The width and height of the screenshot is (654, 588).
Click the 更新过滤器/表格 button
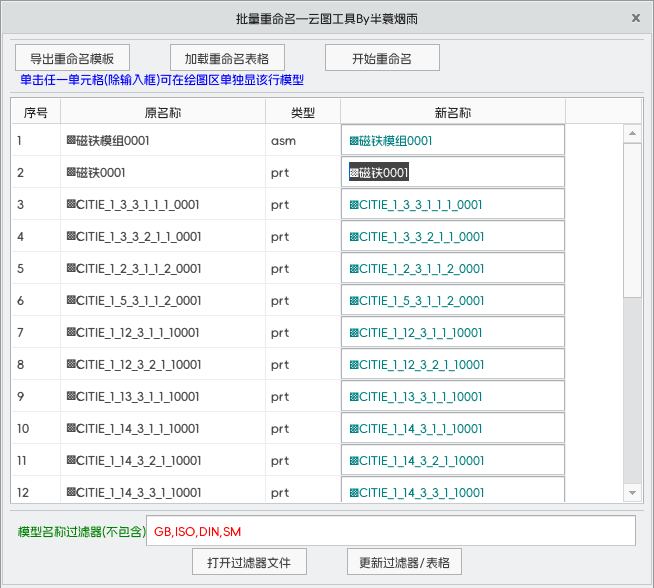click(x=404, y=562)
